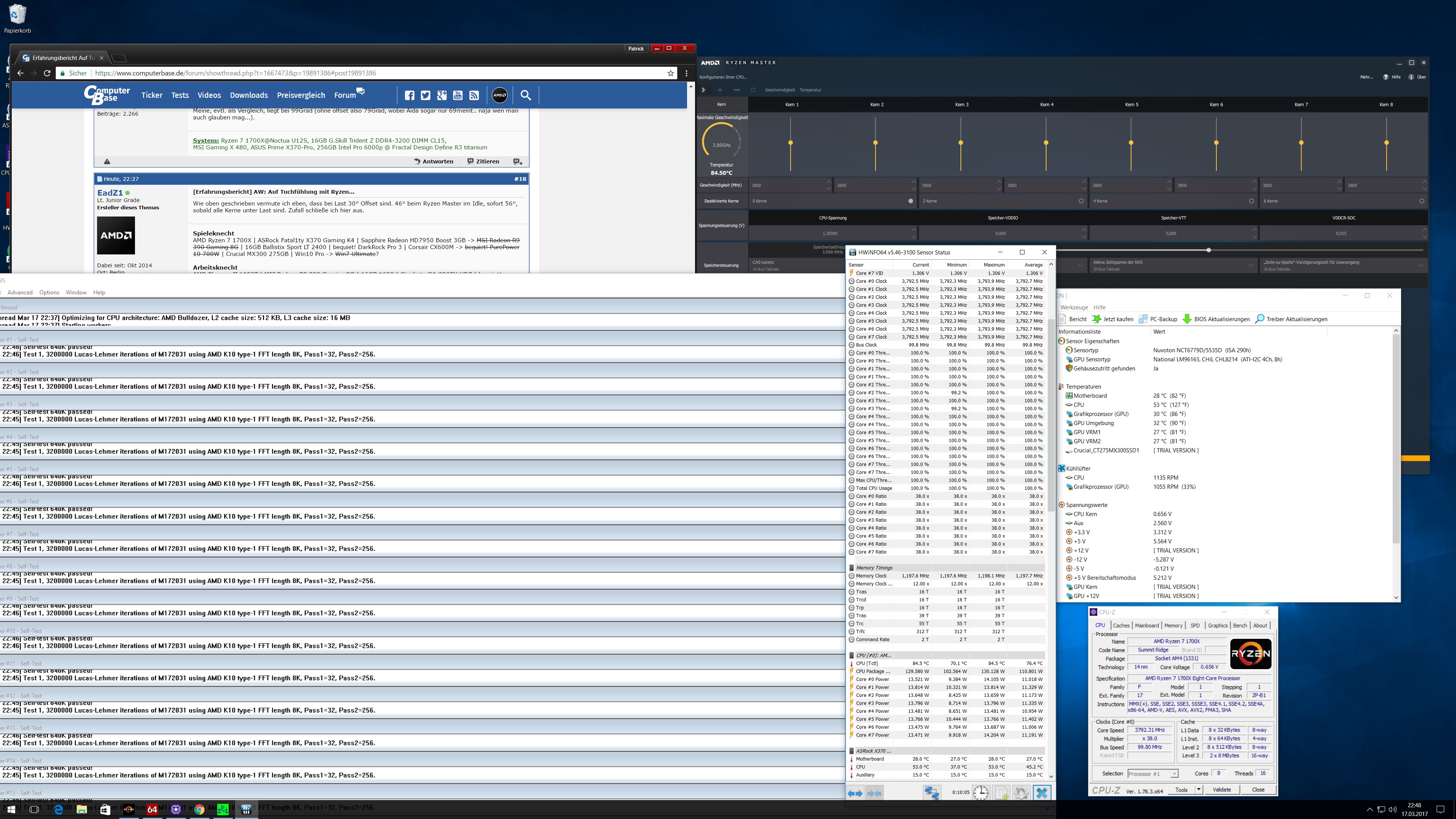Click the ComputerBase search magnifier icon
The image size is (1456, 819).
[526, 95]
